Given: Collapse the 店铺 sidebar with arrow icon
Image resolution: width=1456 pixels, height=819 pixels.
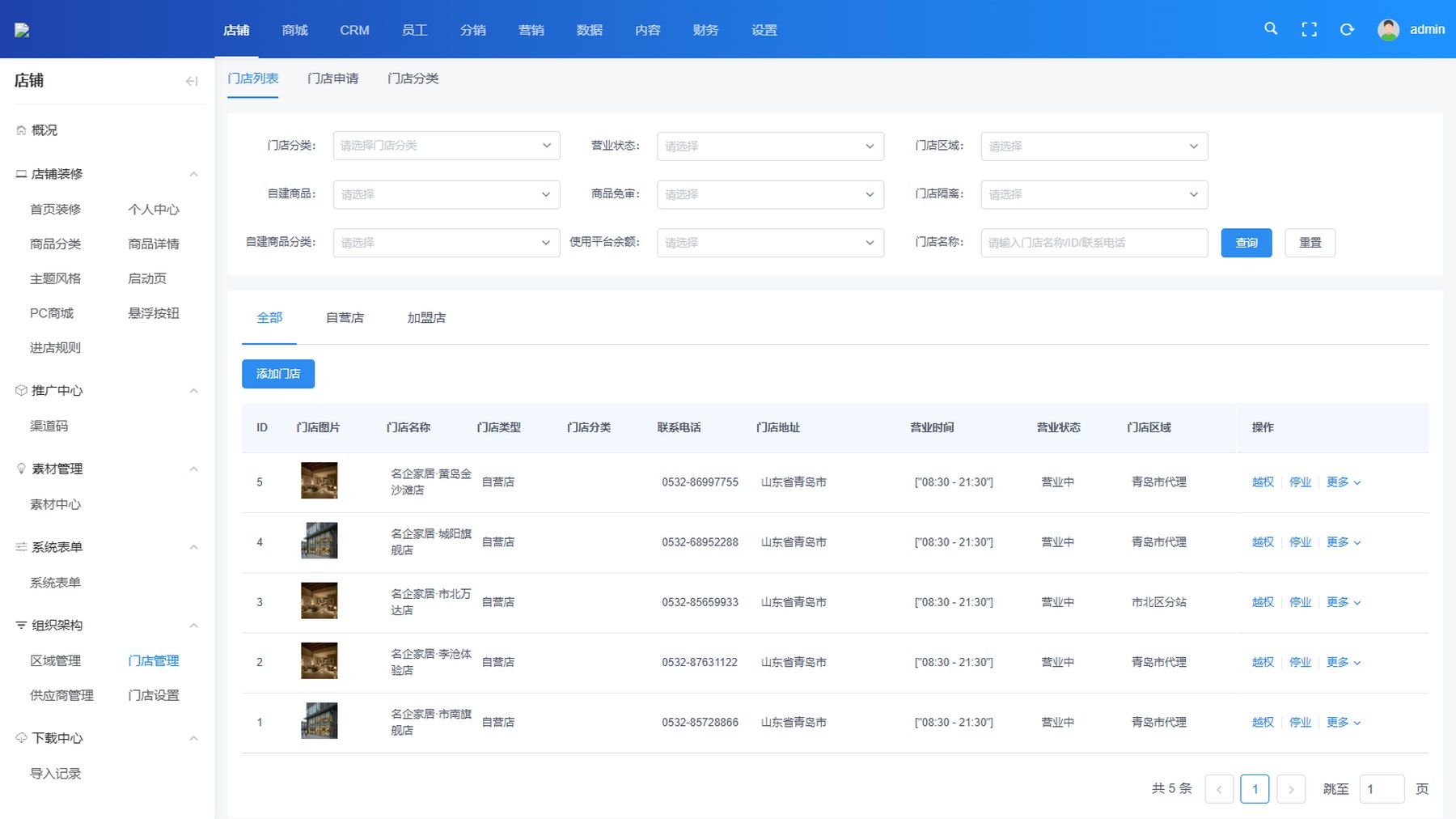Looking at the screenshot, I should coord(192,81).
